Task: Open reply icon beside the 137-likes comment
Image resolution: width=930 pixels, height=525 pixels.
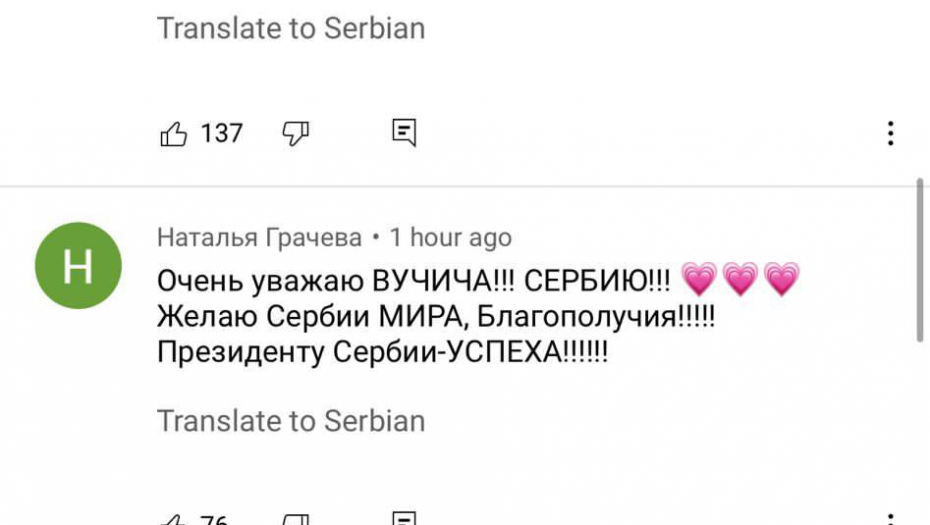Action: click(x=403, y=133)
